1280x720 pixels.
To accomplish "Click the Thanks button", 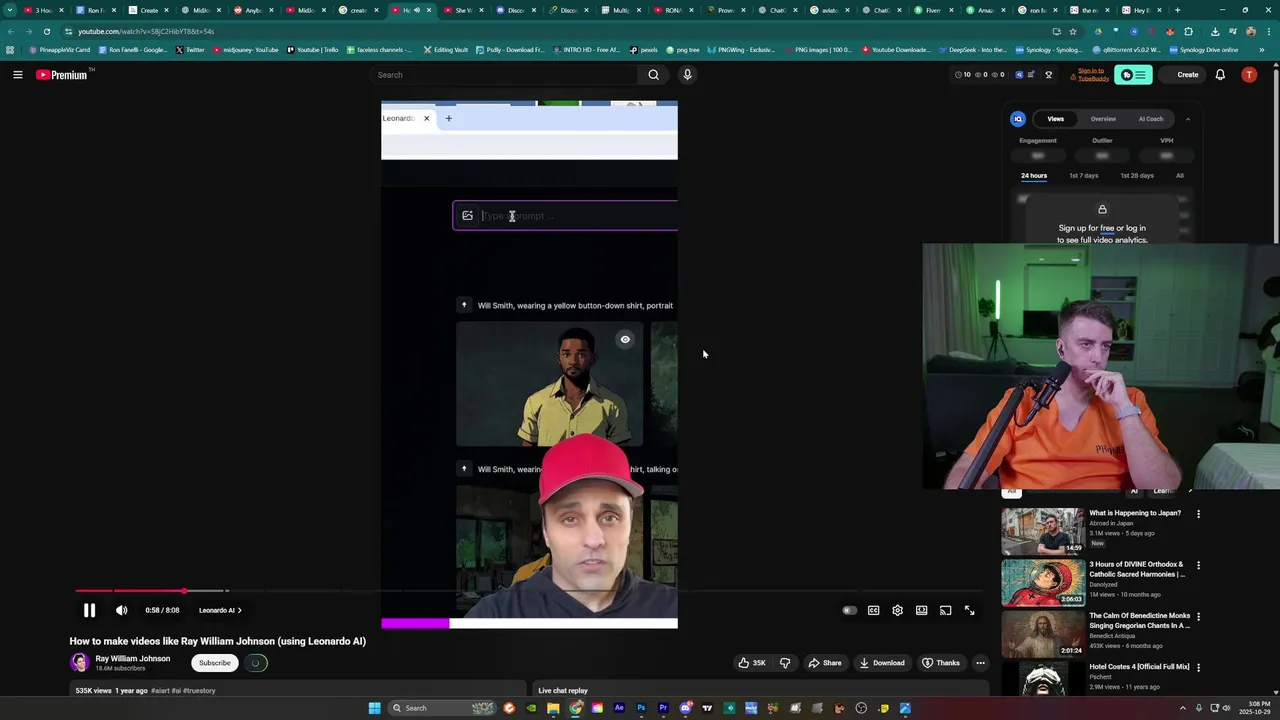I will point(941,663).
